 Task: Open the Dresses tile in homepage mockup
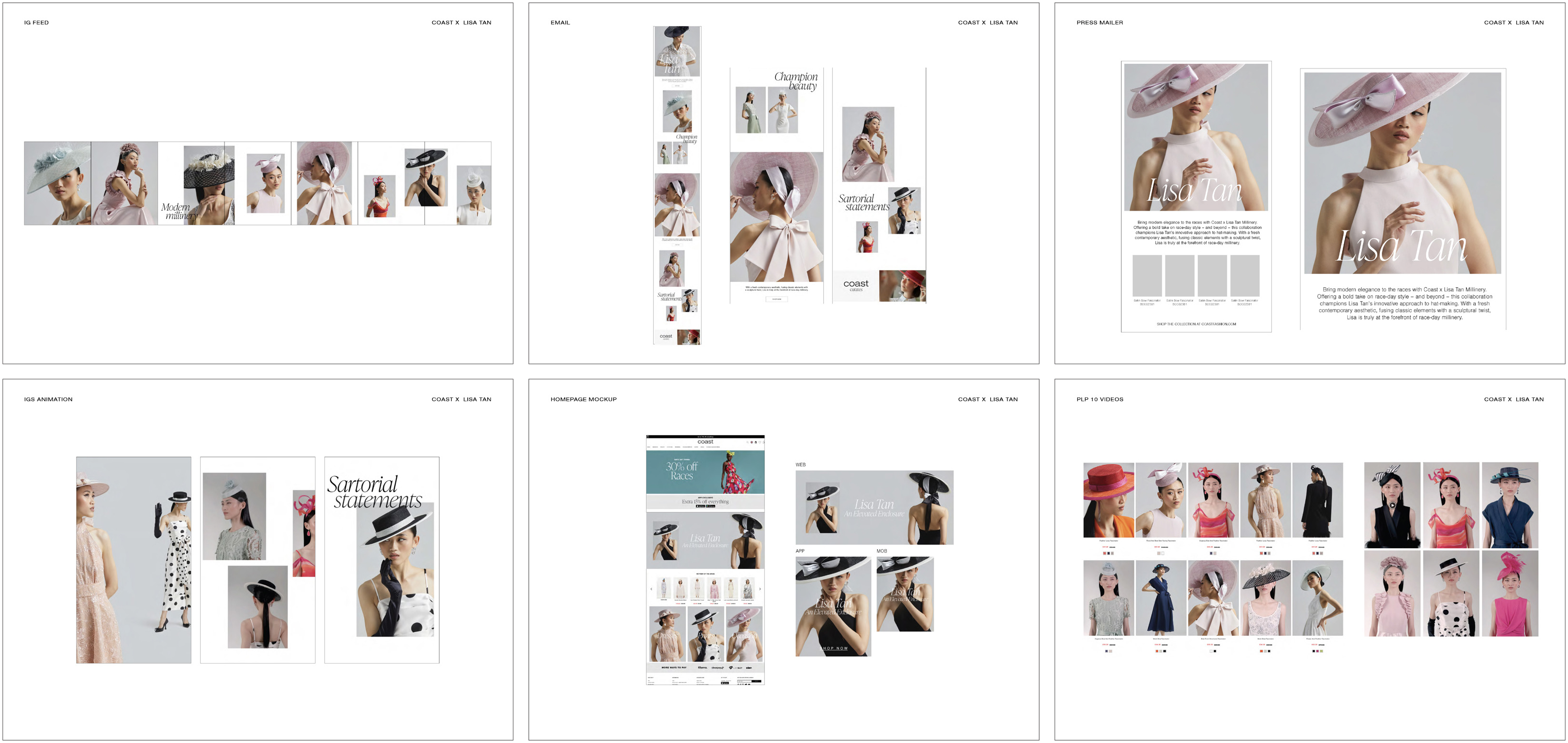point(667,634)
